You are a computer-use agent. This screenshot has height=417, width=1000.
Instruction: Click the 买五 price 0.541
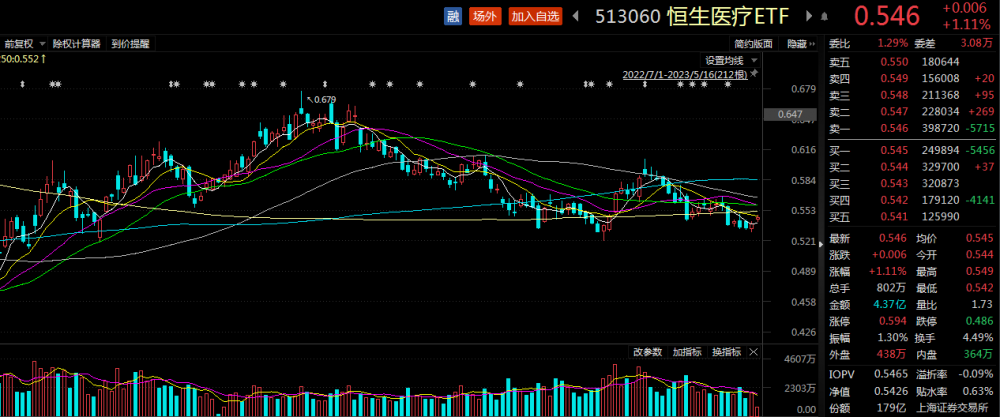(892, 216)
